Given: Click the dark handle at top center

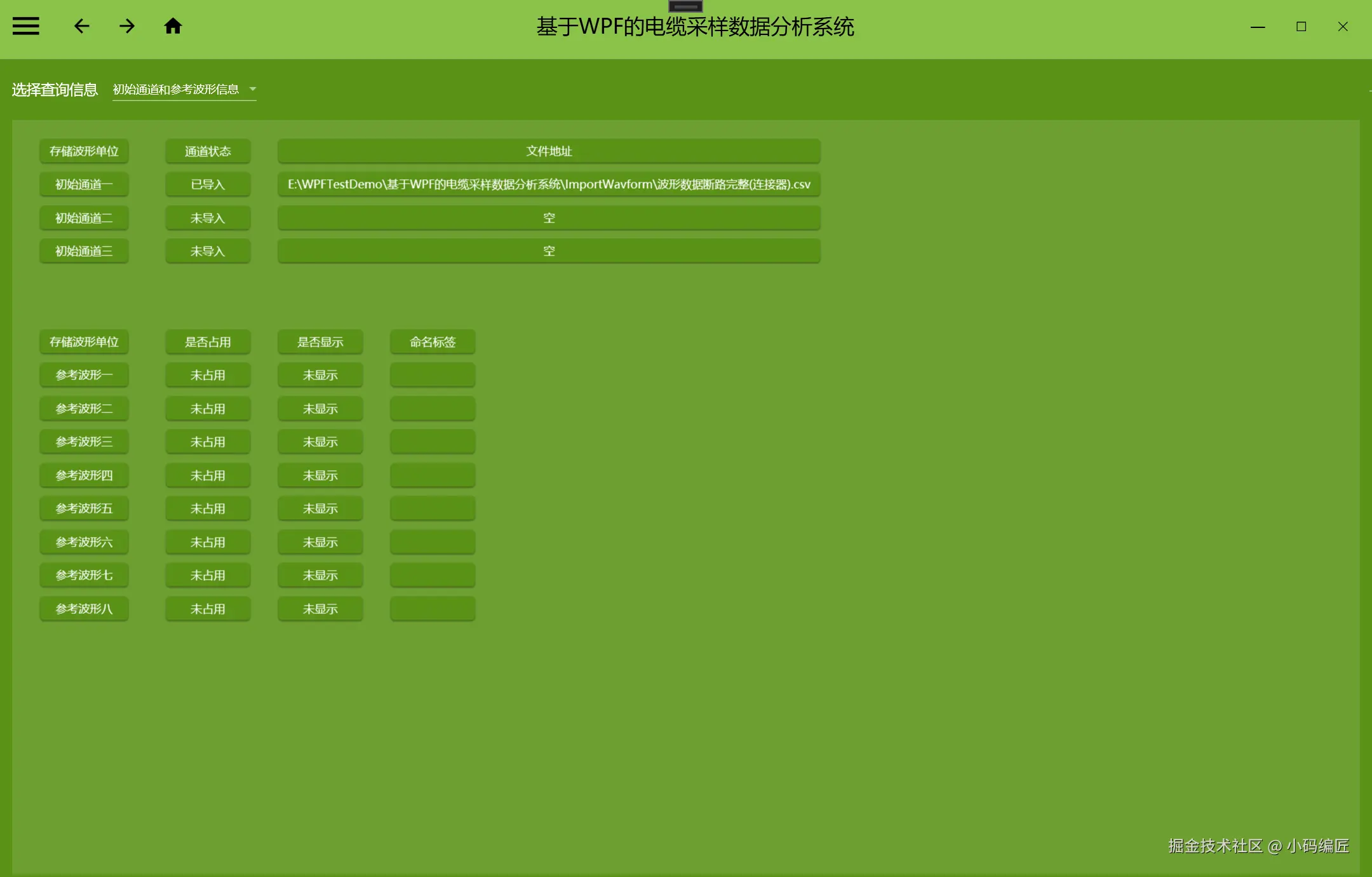Looking at the screenshot, I should point(685,6).
